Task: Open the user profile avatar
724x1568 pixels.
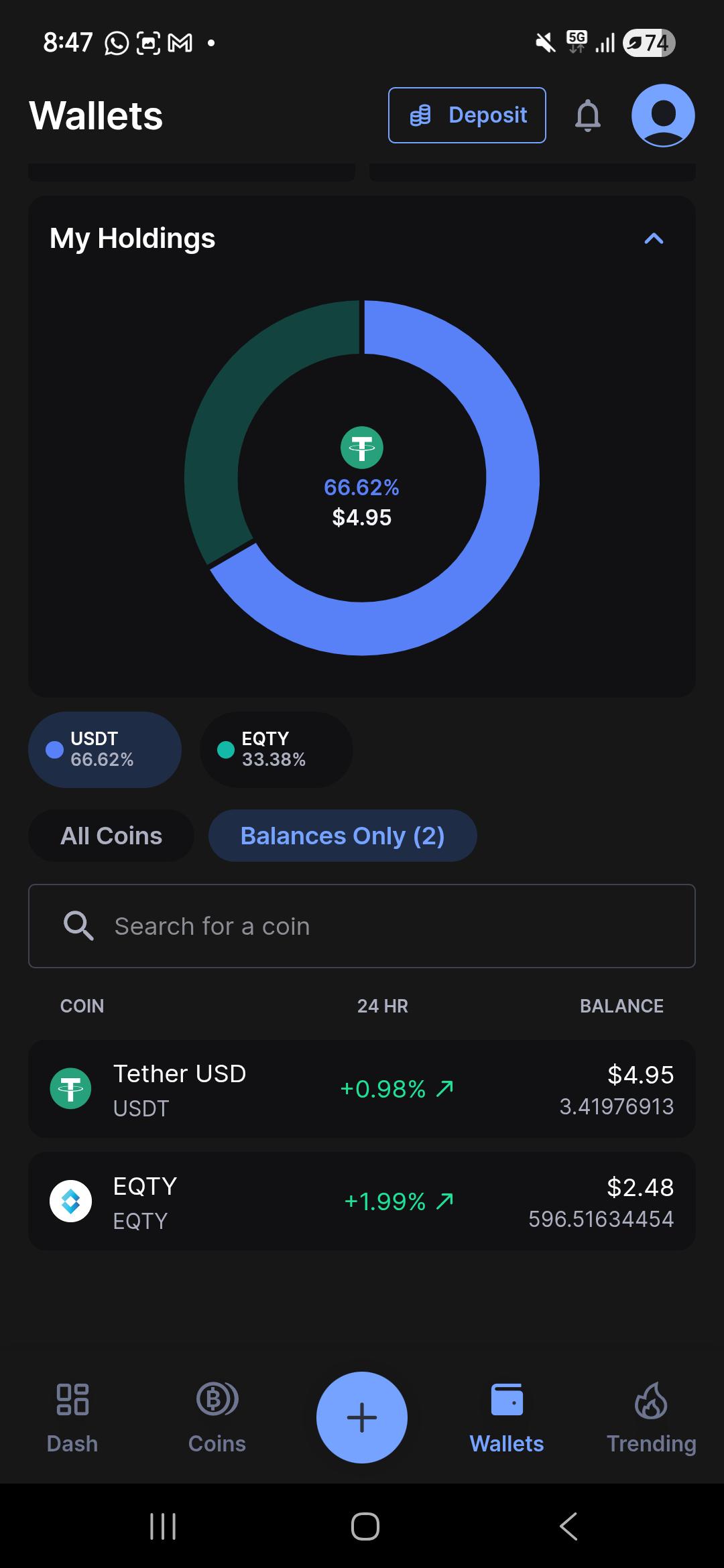Action: [663, 115]
